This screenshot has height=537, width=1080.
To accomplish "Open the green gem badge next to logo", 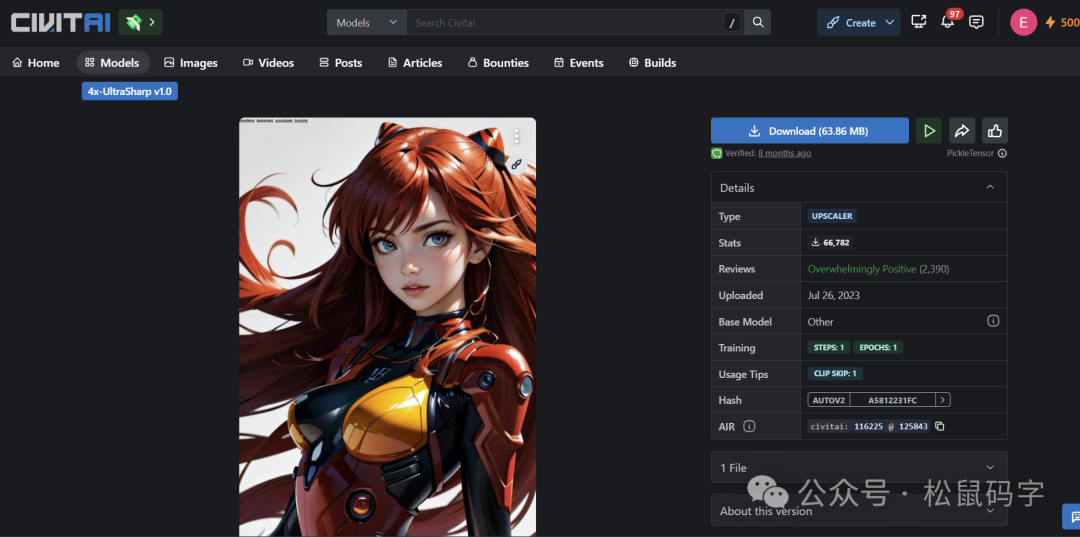I will tap(141, 23).
